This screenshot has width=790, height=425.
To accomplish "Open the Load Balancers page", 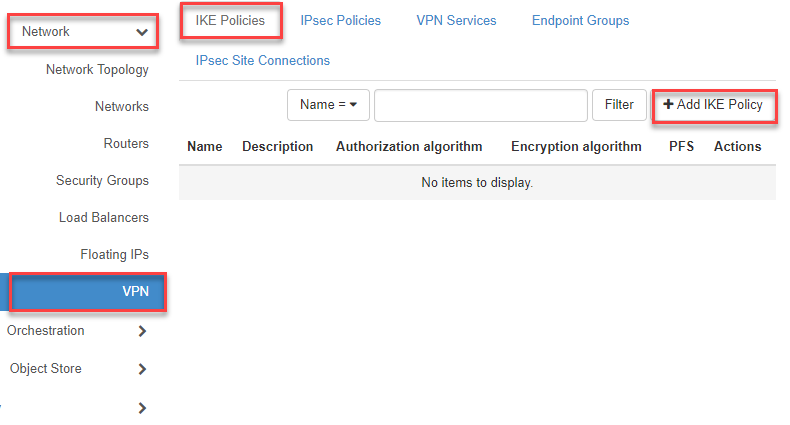I will tap(104, 218).
